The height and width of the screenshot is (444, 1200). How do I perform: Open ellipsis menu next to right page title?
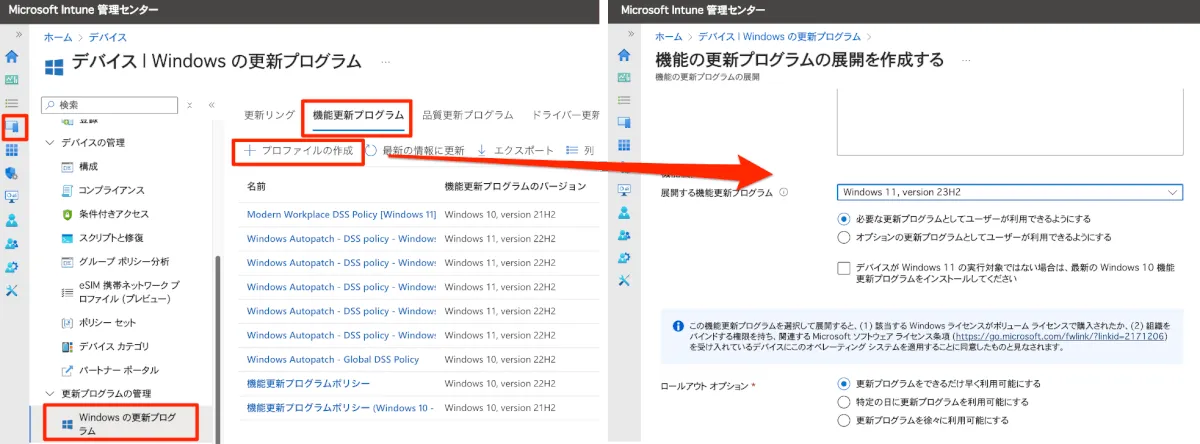968,60
